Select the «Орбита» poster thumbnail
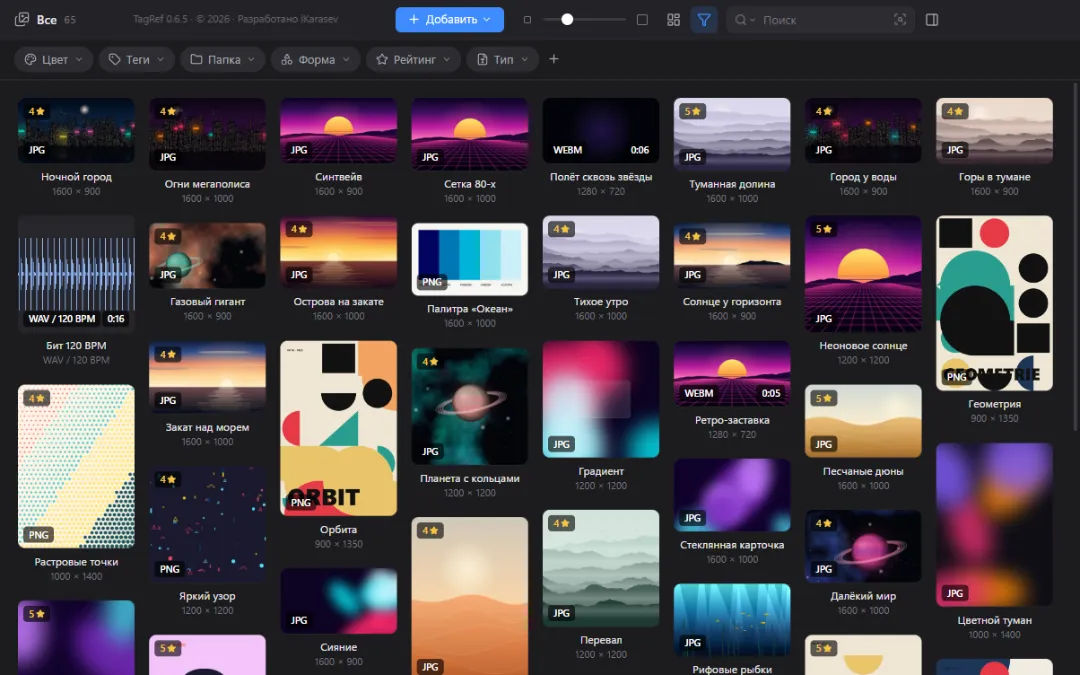Screen dimensions: 1080x675 tap(339, 428)
